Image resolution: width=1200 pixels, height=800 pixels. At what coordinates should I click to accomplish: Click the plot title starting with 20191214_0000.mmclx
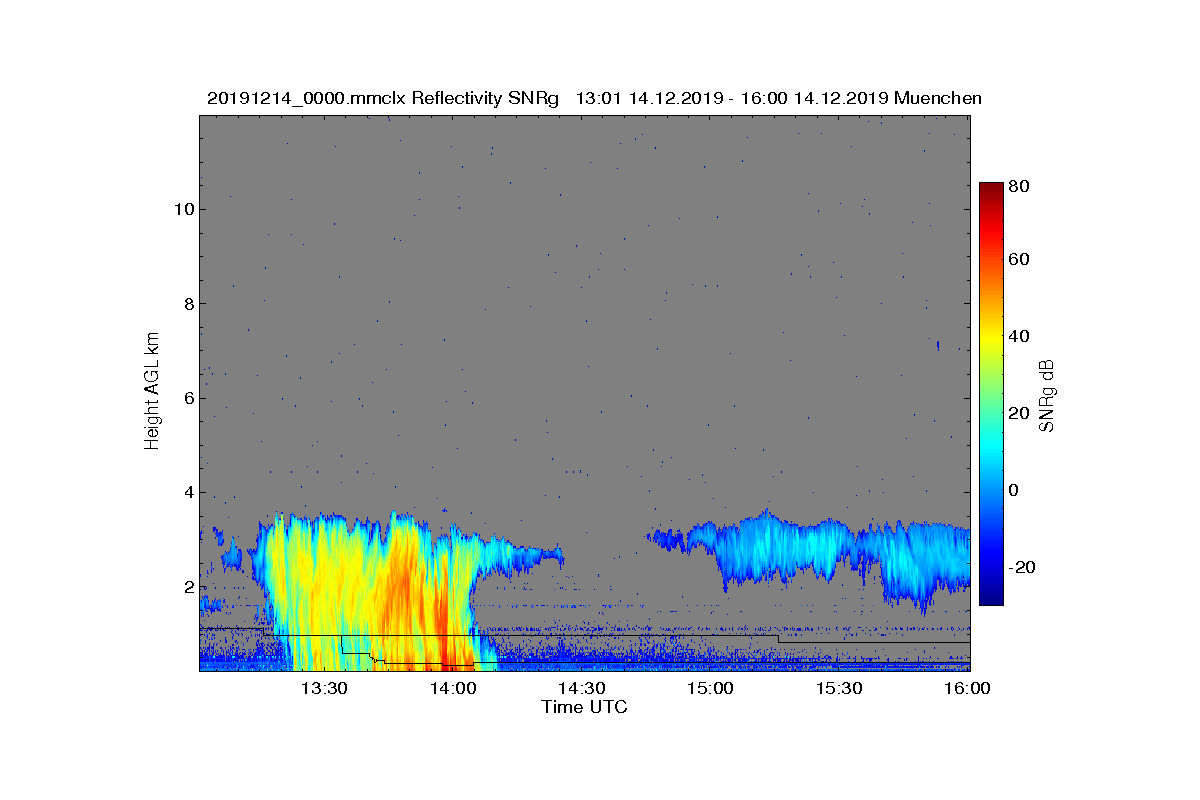pos(594,98)
